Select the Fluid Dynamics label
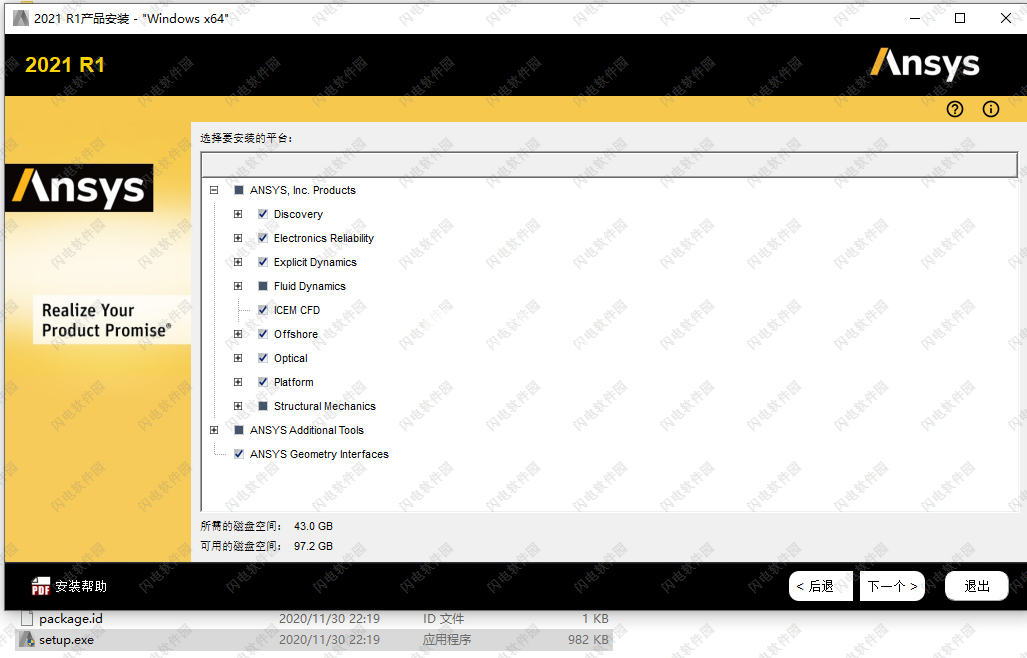The width and height of the screenshot is (1027, 658). (x=310, y=286)
